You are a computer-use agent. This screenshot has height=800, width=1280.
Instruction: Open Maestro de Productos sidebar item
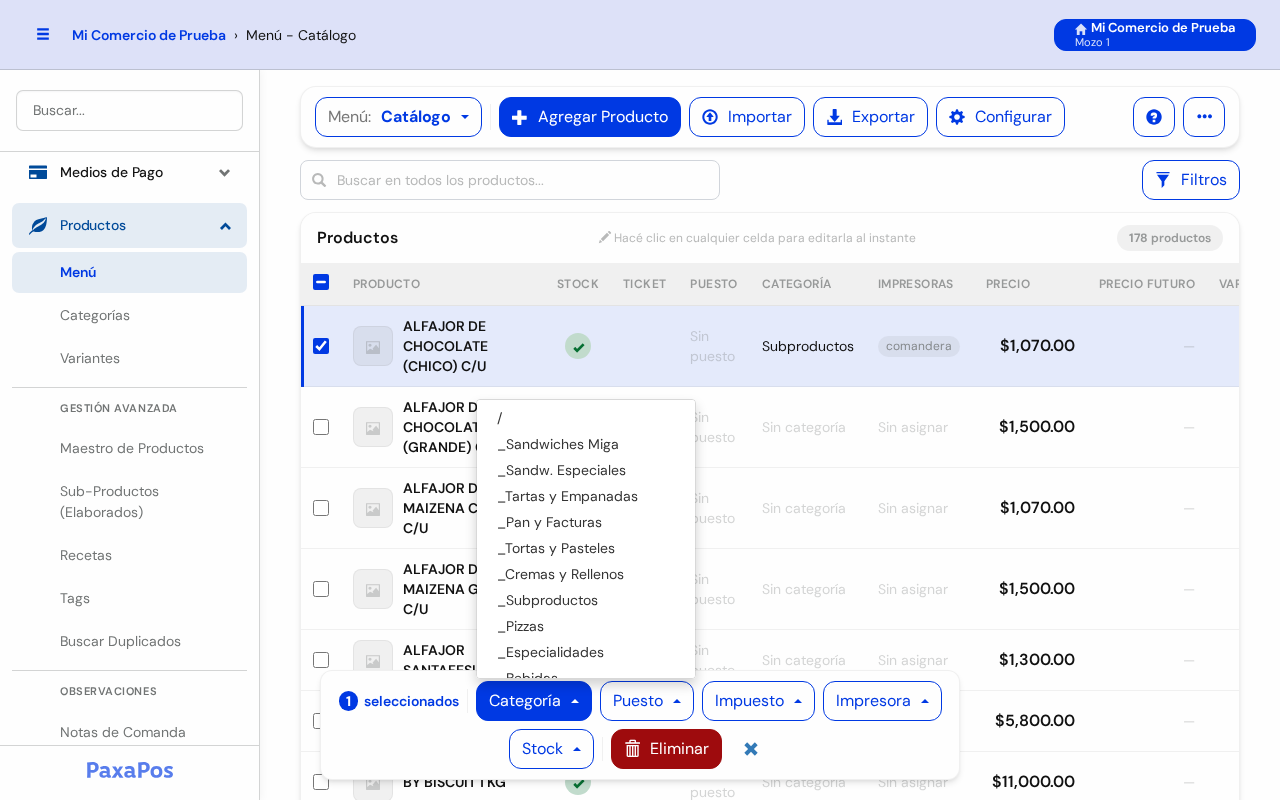point(130,448)
